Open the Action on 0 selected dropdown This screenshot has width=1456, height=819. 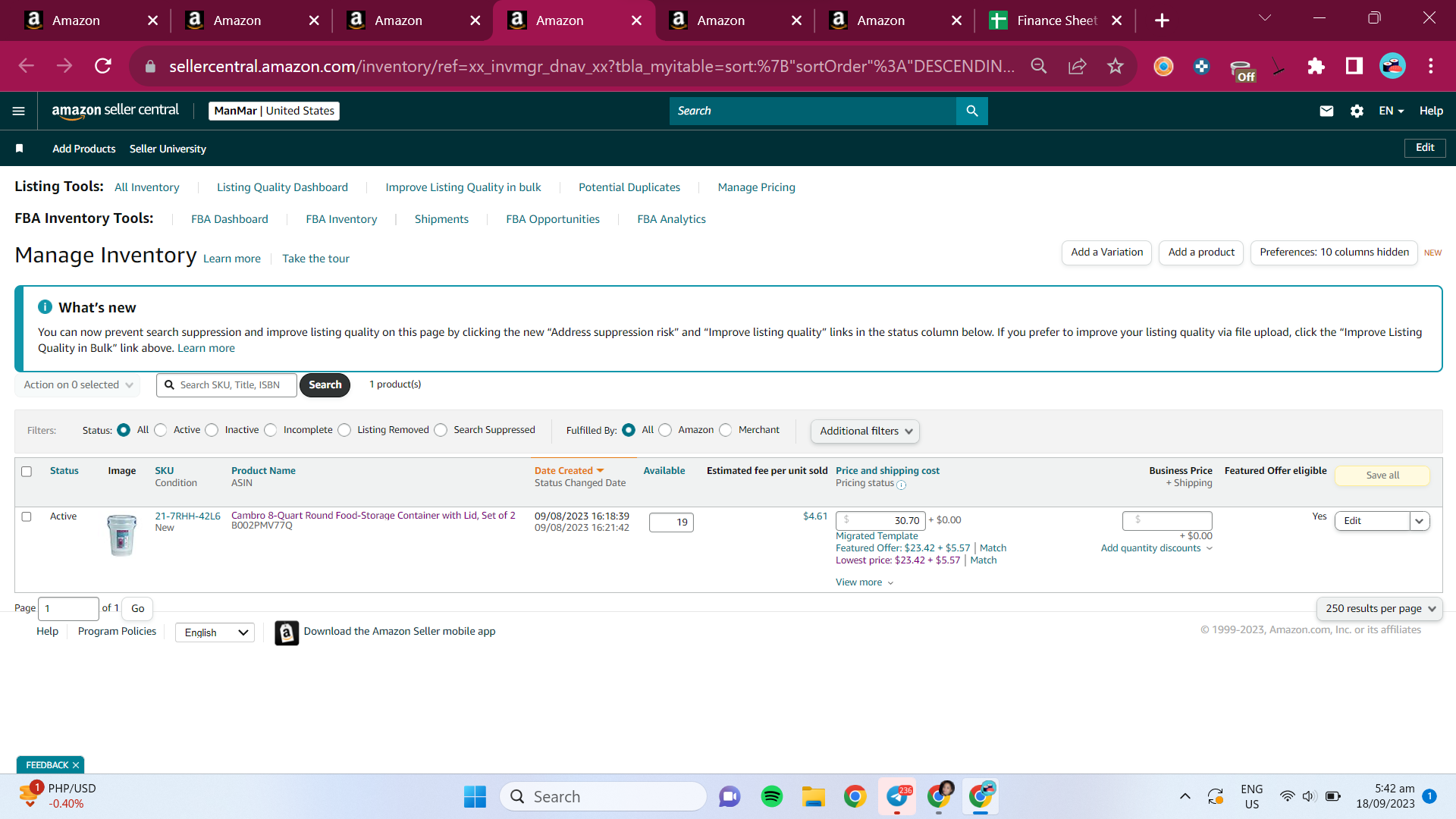[78, 385]
